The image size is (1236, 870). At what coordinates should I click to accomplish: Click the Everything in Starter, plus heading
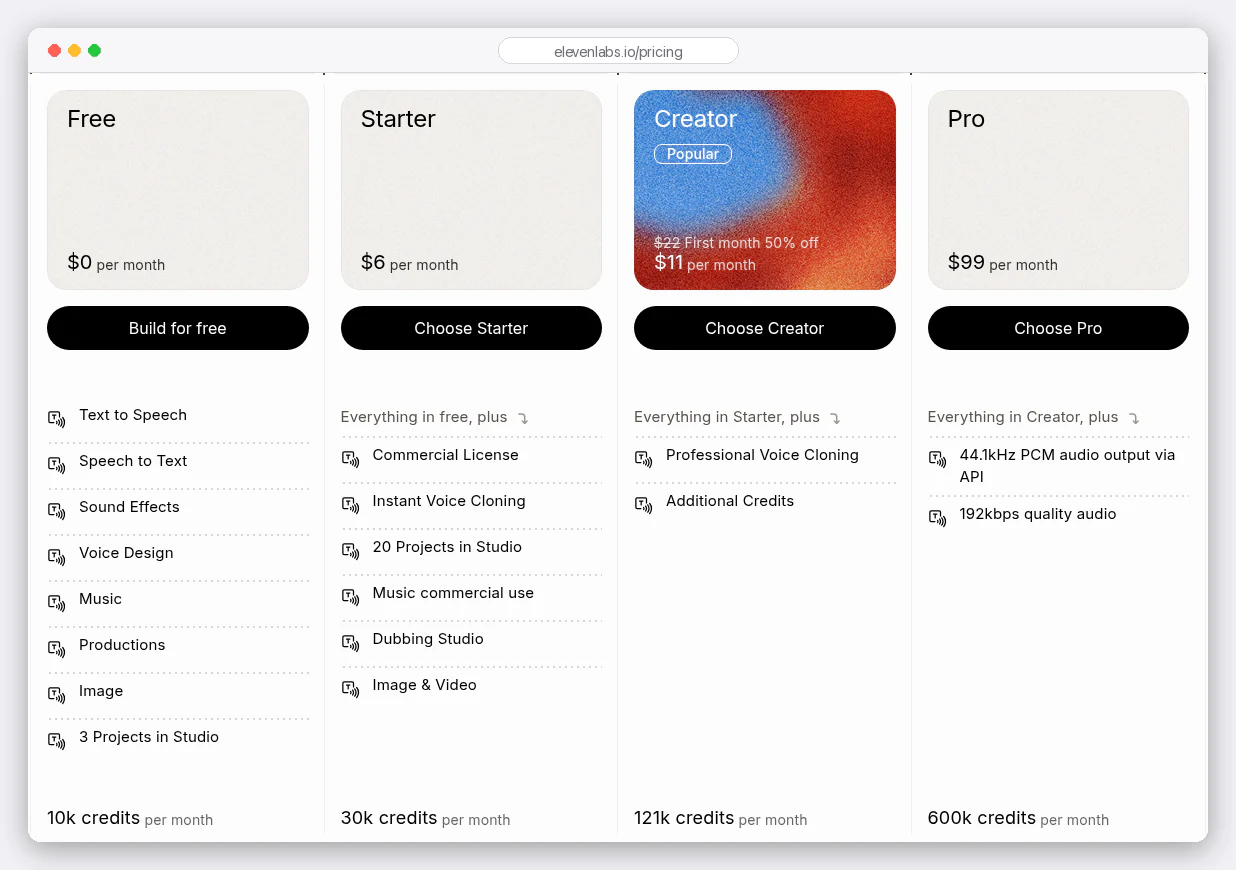pos(727,417)
